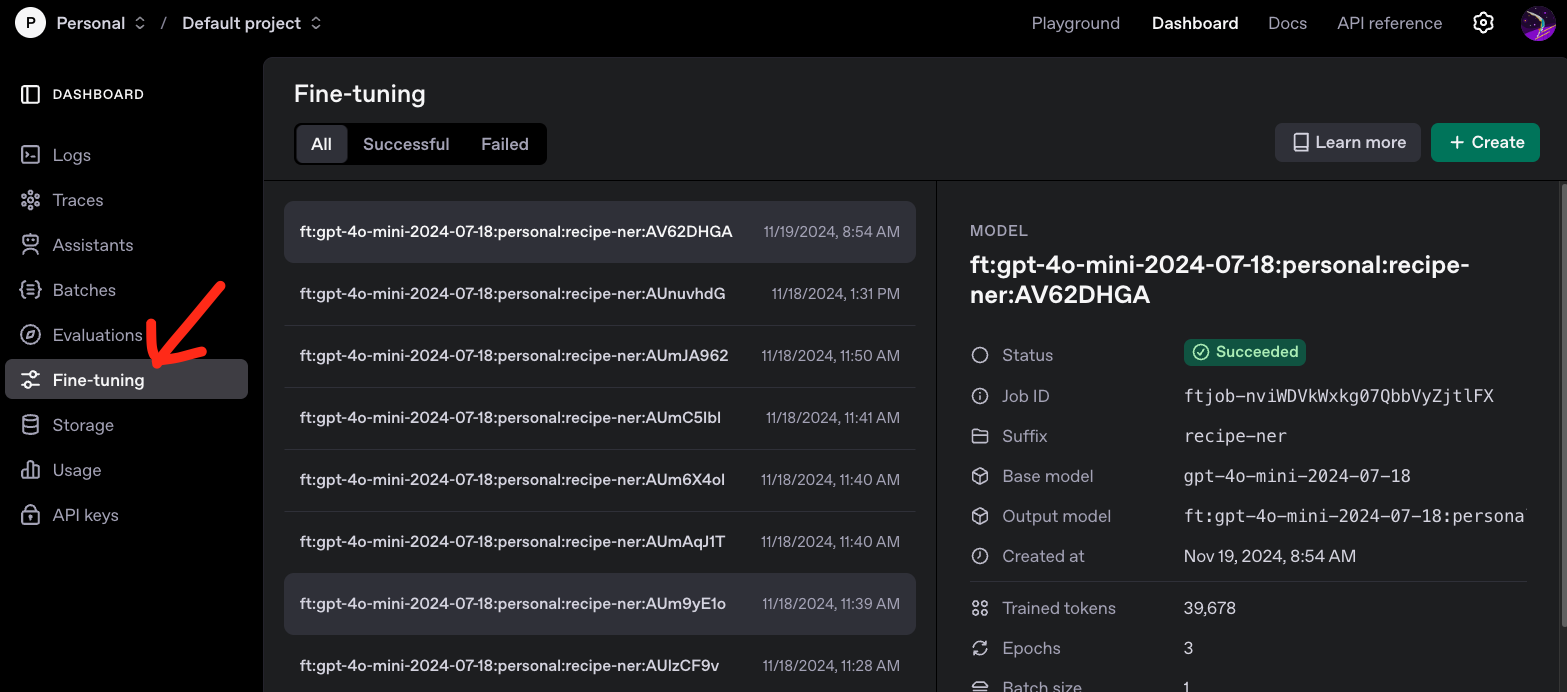Select the recipe-ner:AUmJA962 job row
1567x692 pixels.
[600, 356]
